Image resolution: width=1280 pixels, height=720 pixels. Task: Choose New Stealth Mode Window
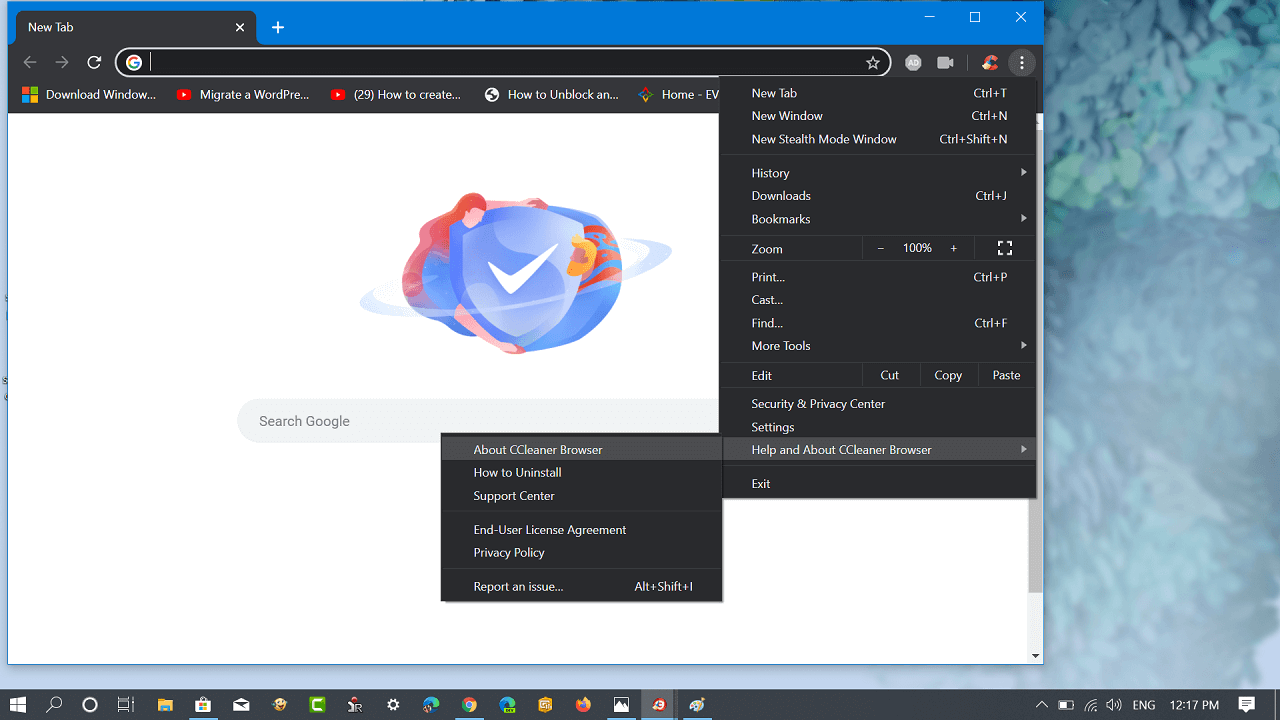point(879,139)
